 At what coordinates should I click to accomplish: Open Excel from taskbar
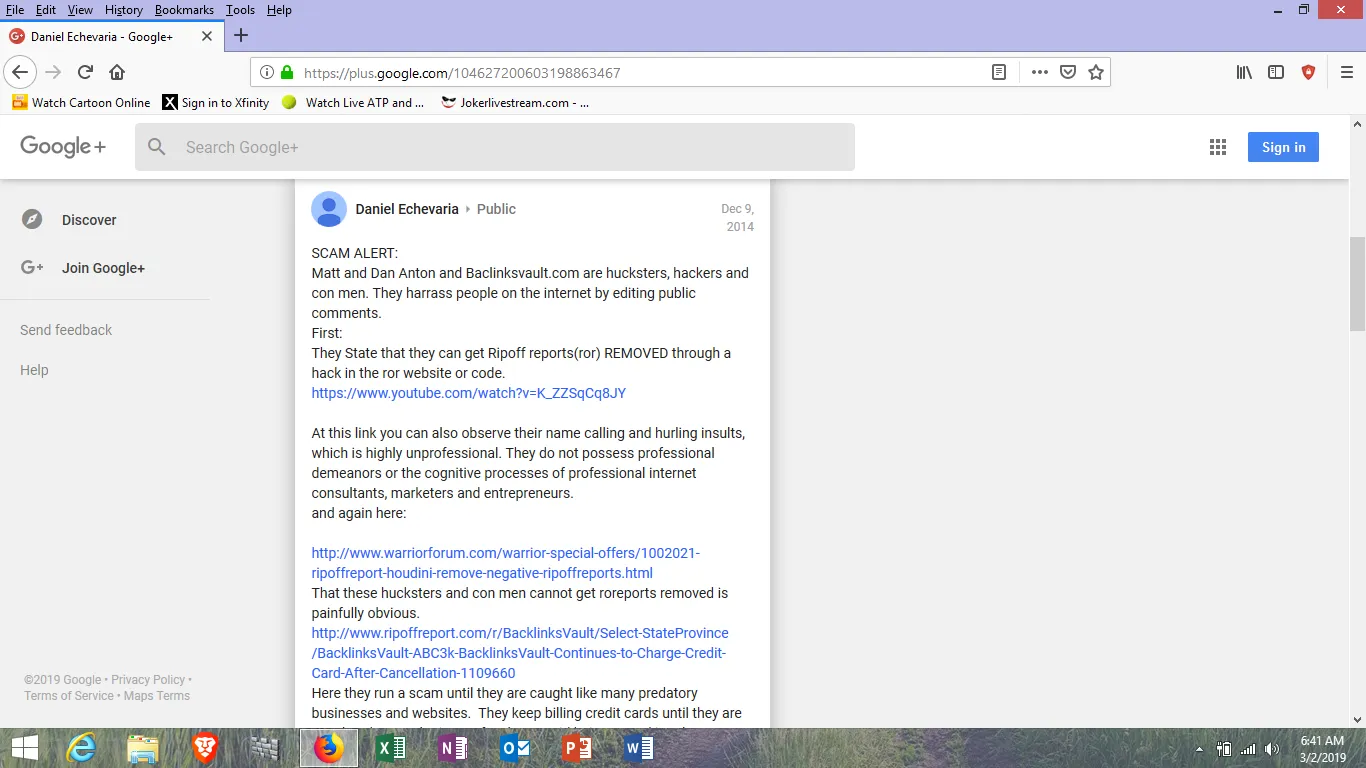click(391, 748)
